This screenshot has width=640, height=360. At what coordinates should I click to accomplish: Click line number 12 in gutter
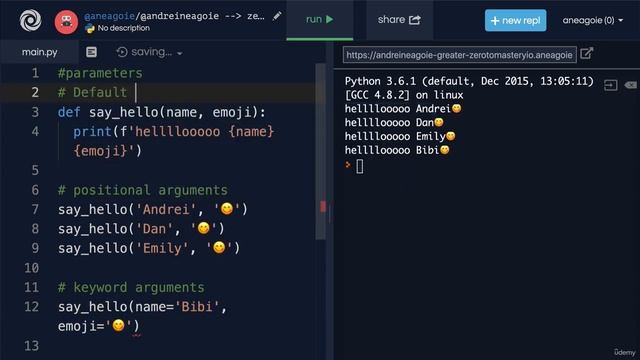(x=32, y=307)
